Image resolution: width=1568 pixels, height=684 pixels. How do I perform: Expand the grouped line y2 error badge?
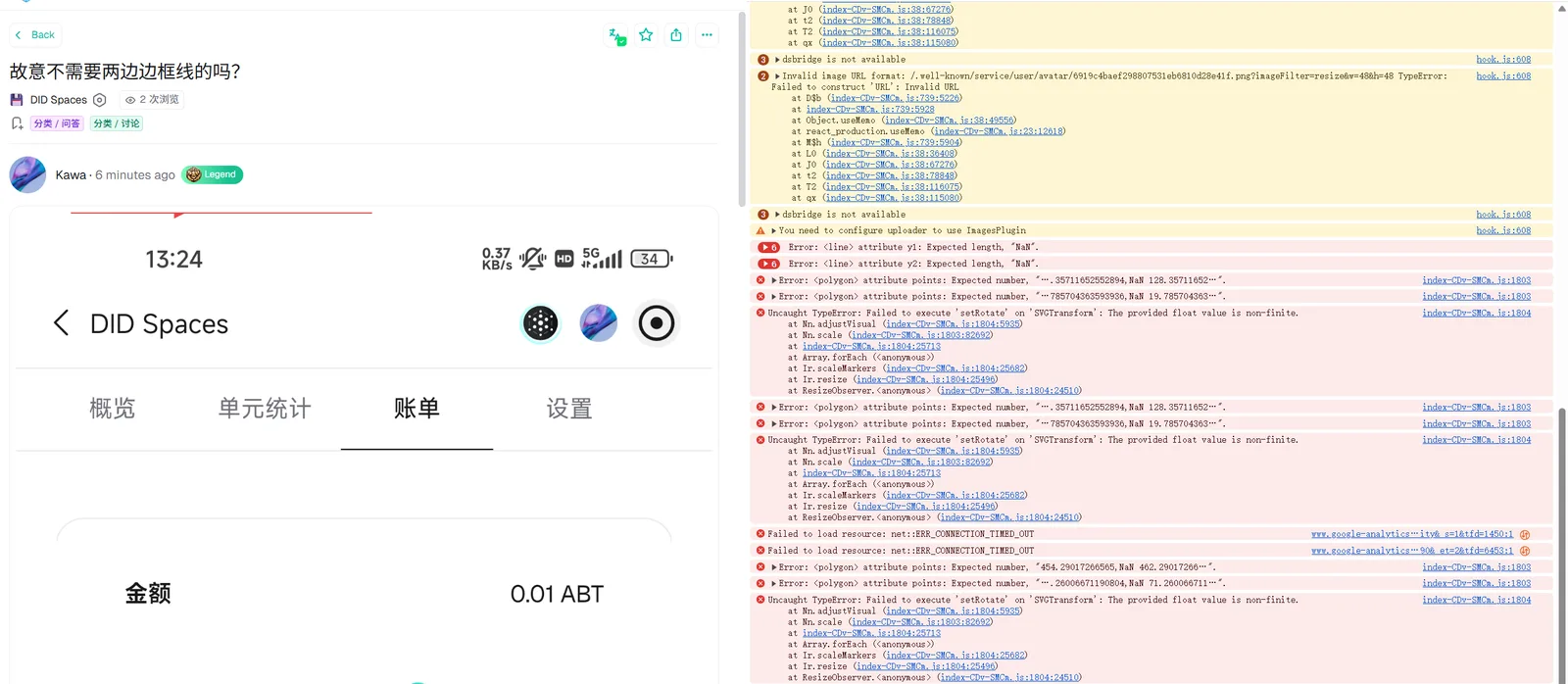coord(769,265)
